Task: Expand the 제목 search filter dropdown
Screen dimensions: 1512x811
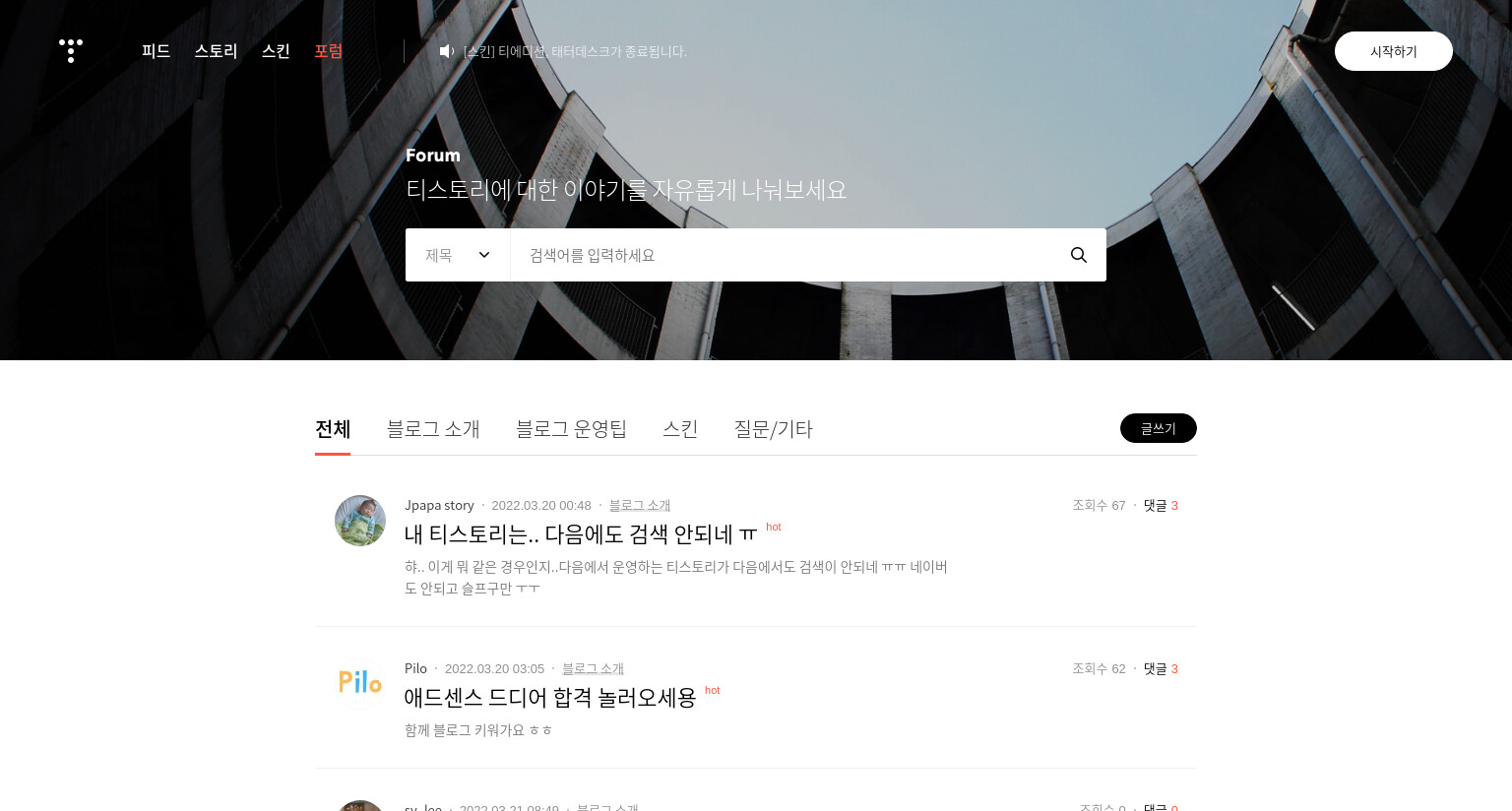Action: coord(458,255)
